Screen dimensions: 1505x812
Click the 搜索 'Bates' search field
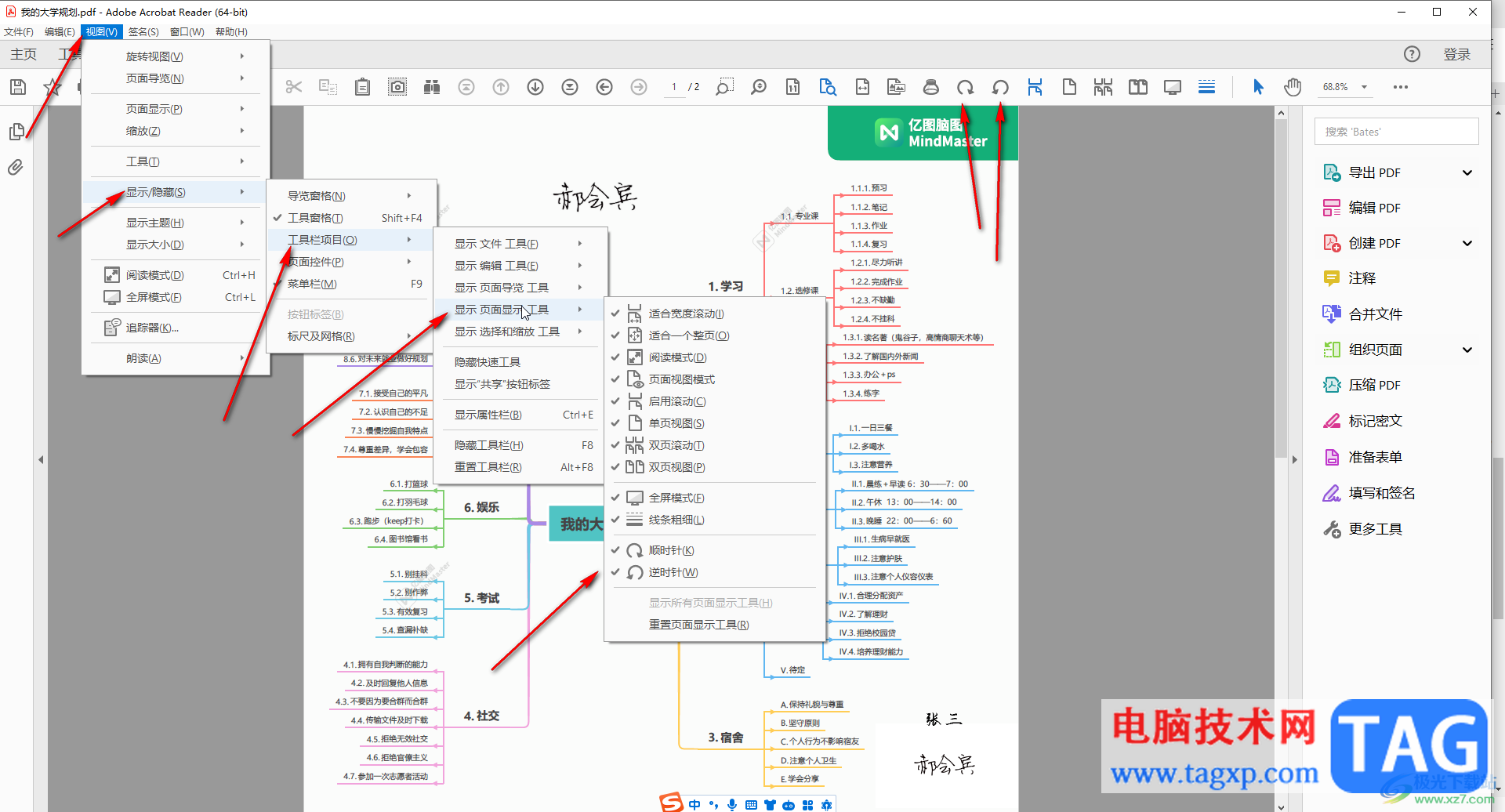pos(1396,132)
